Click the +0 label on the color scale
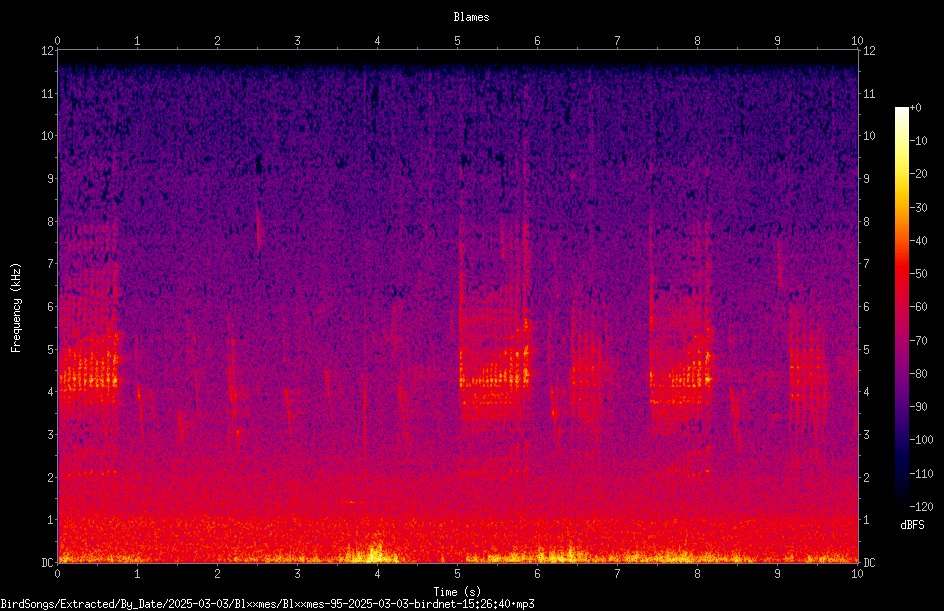The image size is (944, 611). [x=915, y=108]
